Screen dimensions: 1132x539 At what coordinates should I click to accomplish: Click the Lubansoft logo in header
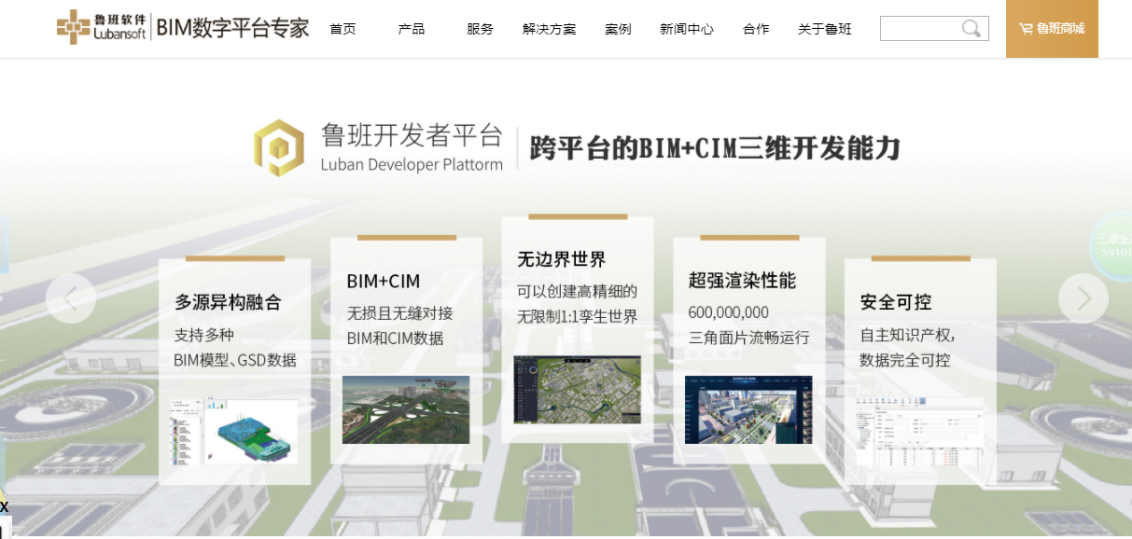102,27
